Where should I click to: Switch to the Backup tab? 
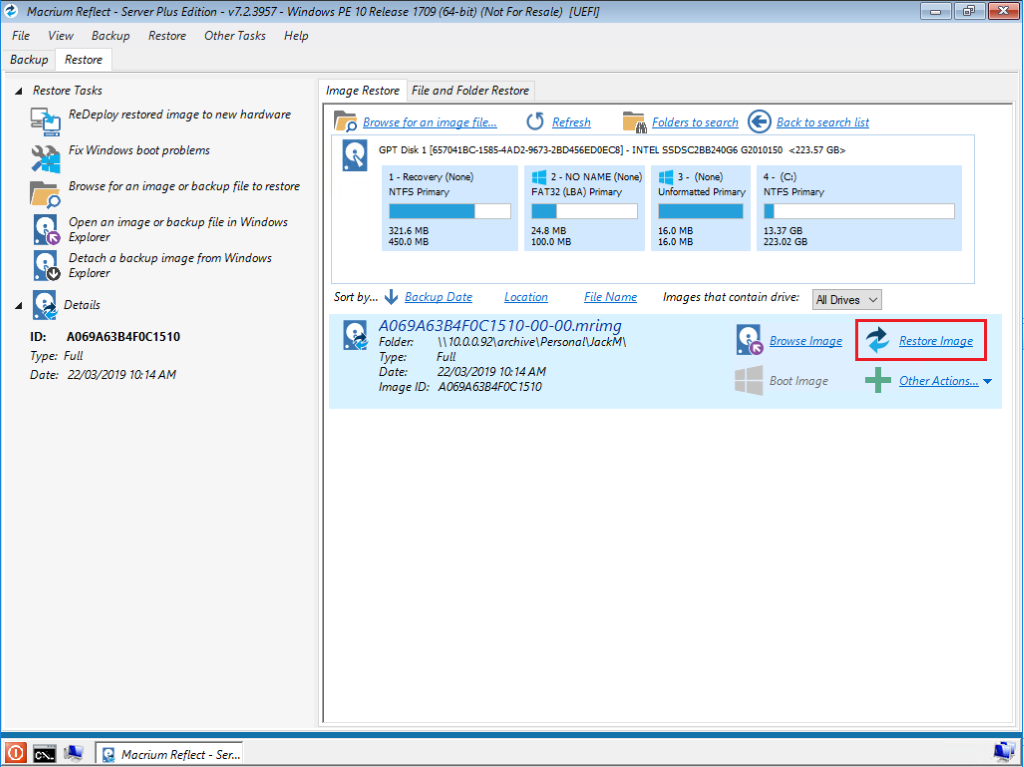coord(29,60)
